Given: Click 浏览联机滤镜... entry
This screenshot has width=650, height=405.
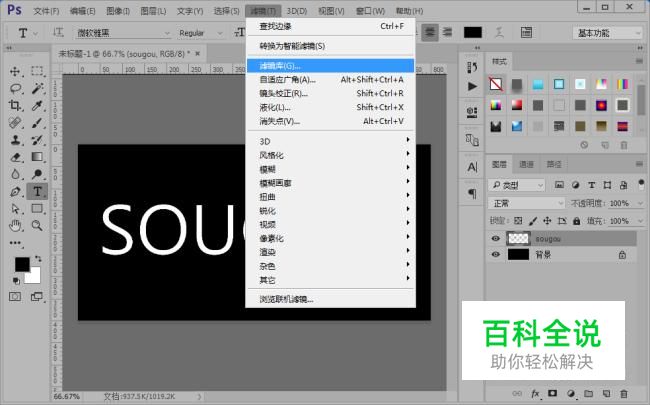Looking at the screenshot, I should click(x=331, y=299).
